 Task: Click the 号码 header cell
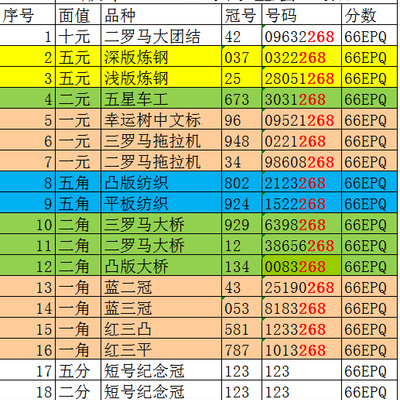[302, 15]
